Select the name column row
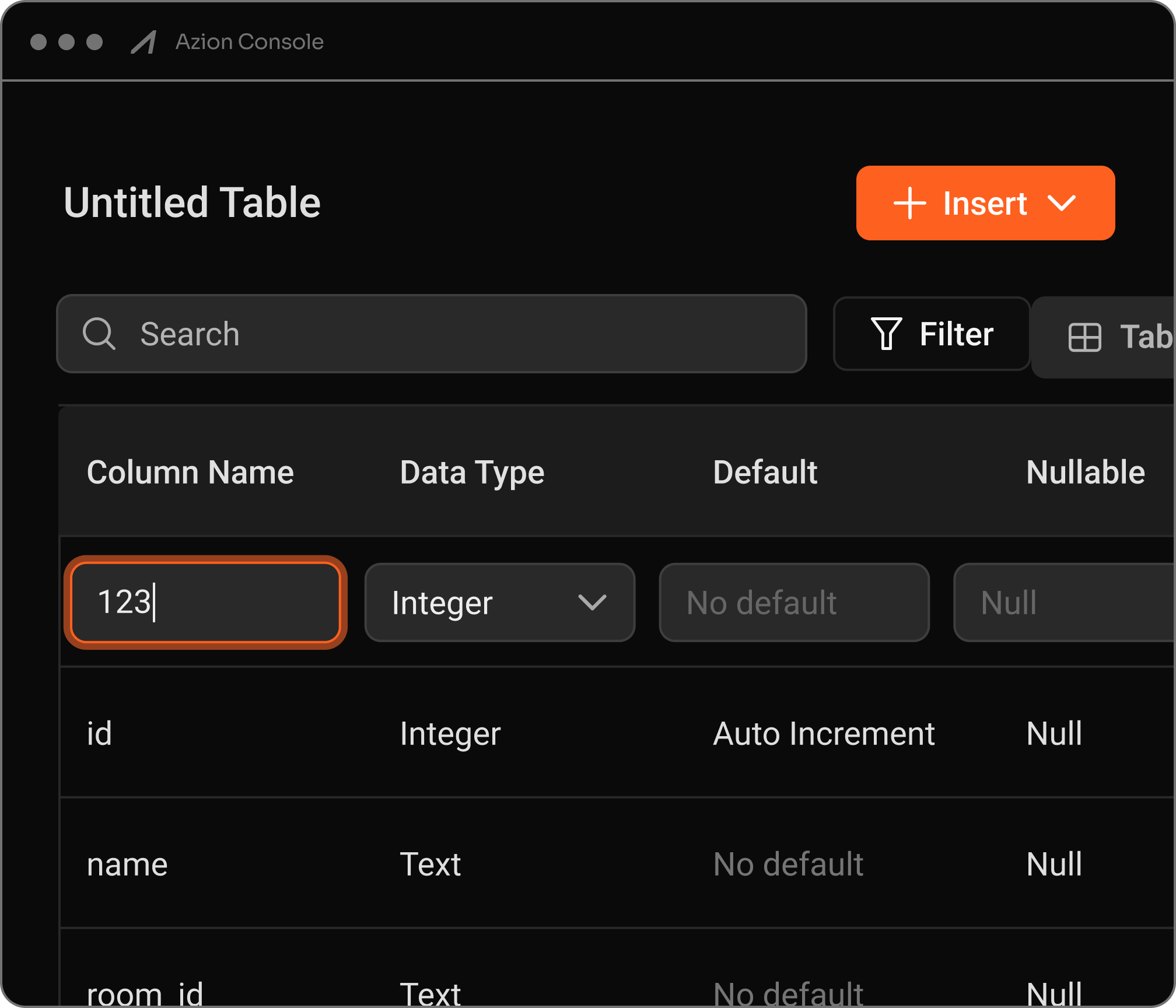Image resolution: width=1176 pixels, height=1008 pixels. [x=127, y=864]
